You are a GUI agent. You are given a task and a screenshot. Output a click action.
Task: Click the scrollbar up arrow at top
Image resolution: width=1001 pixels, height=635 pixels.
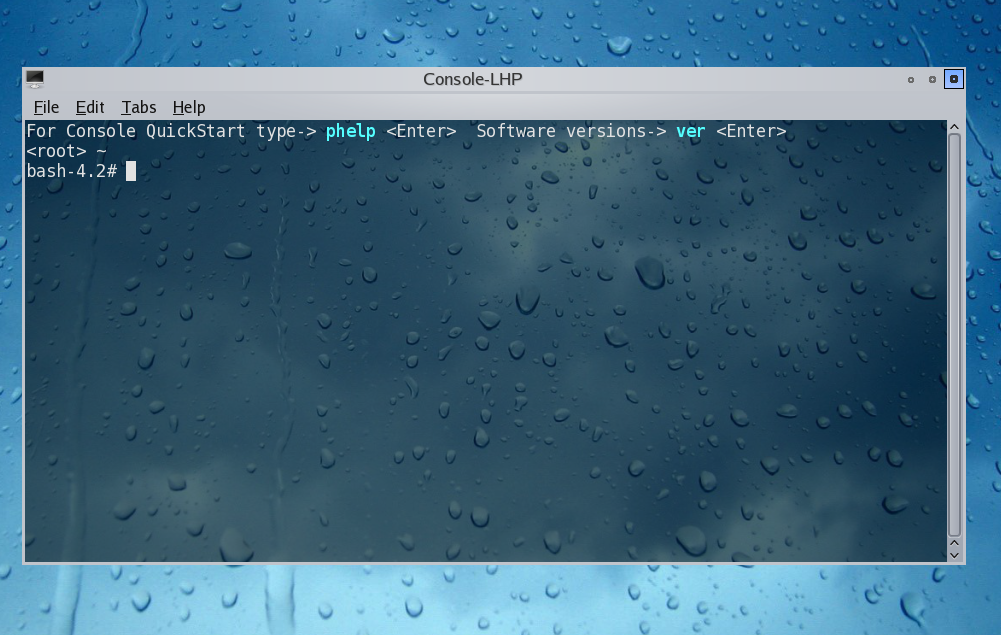(x=954, y=127)
